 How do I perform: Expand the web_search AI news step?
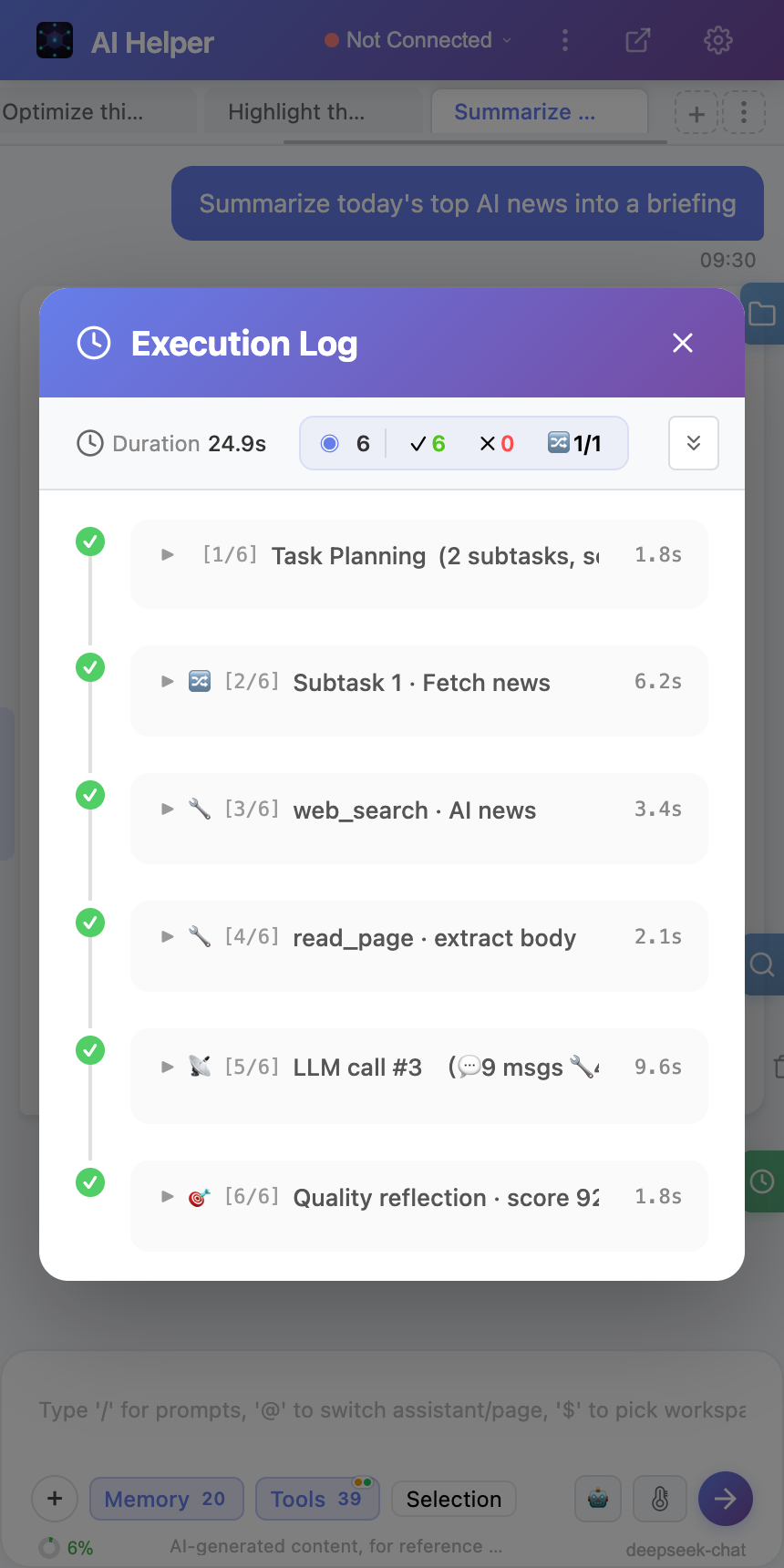[x=419, y=819]
